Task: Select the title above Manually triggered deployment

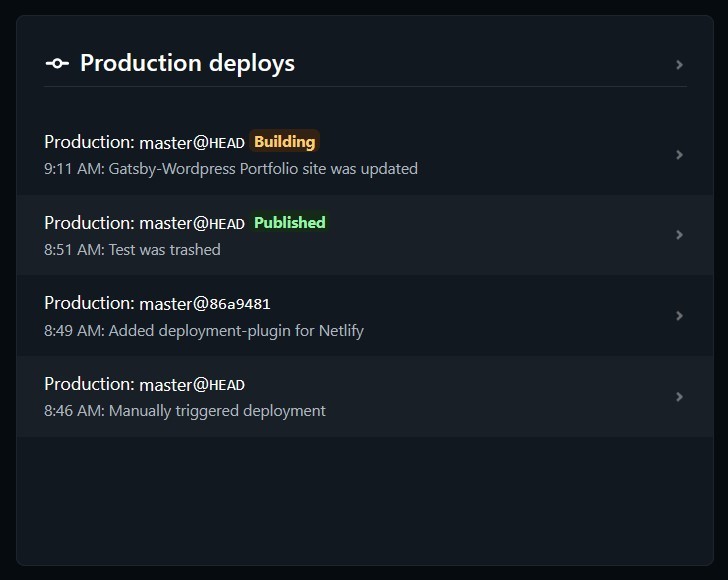Action: tap(144, 384)
